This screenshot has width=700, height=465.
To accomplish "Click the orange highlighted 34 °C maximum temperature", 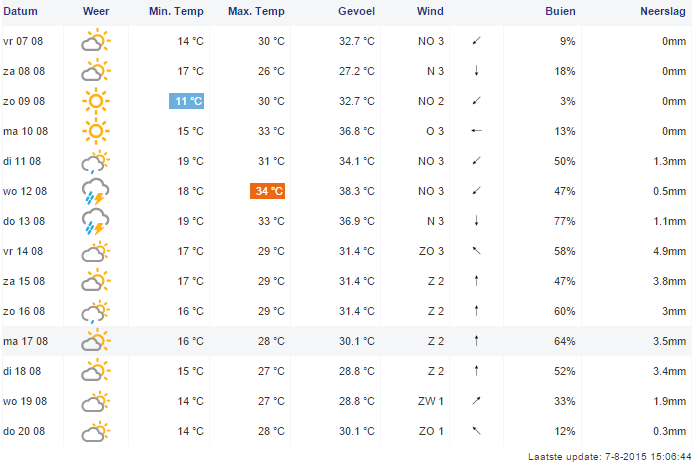I will tap(267, 191).
